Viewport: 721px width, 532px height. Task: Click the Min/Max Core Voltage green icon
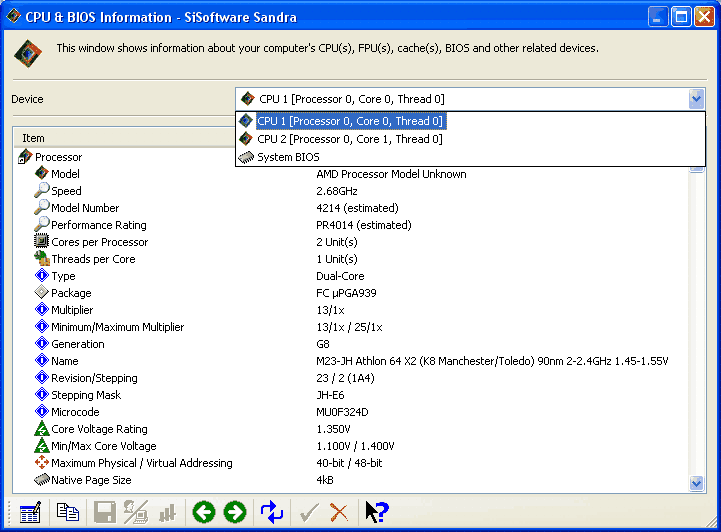click(41, 446)
